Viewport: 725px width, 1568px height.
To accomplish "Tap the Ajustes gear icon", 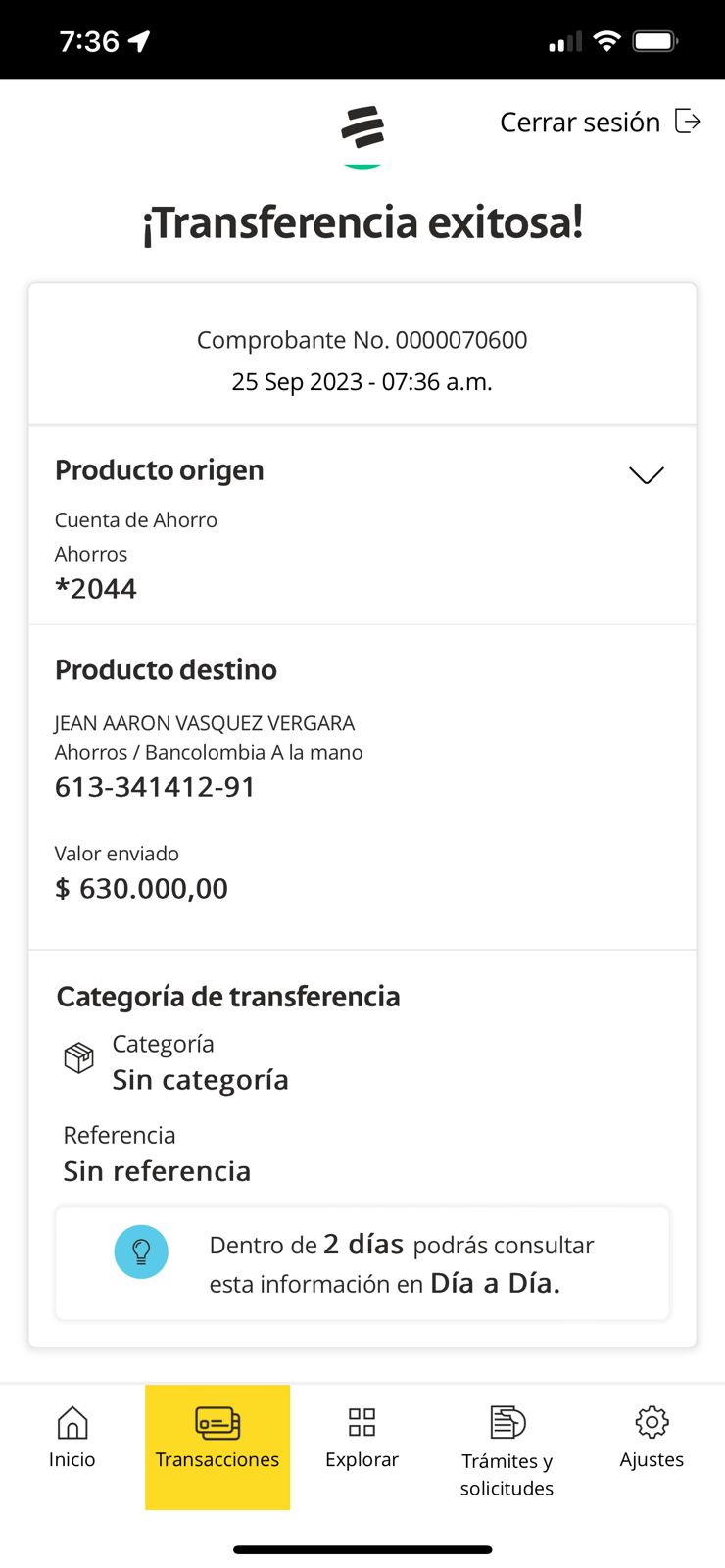I will [652, 1422].
